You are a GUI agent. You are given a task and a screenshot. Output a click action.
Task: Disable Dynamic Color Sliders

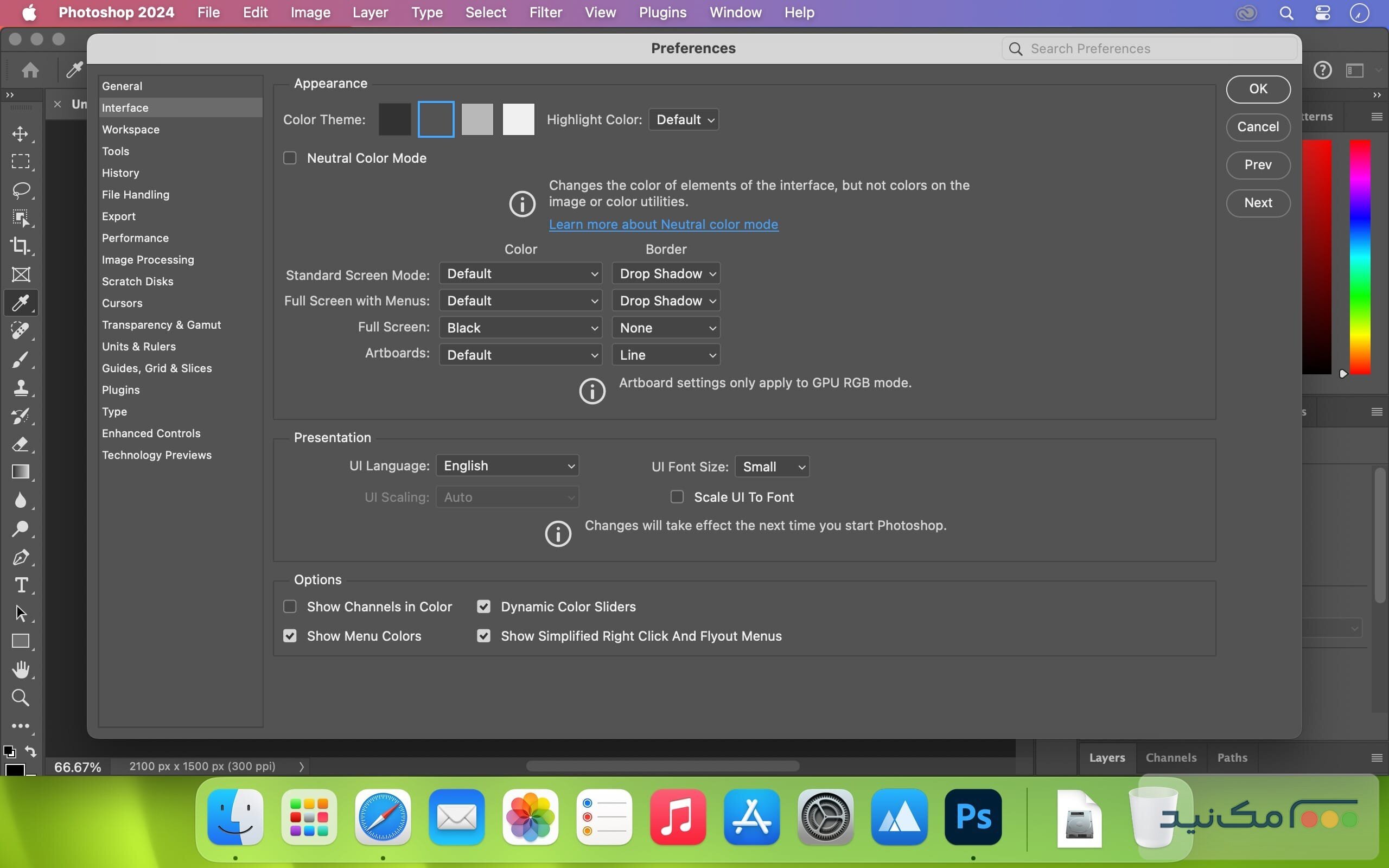(483, 606)
